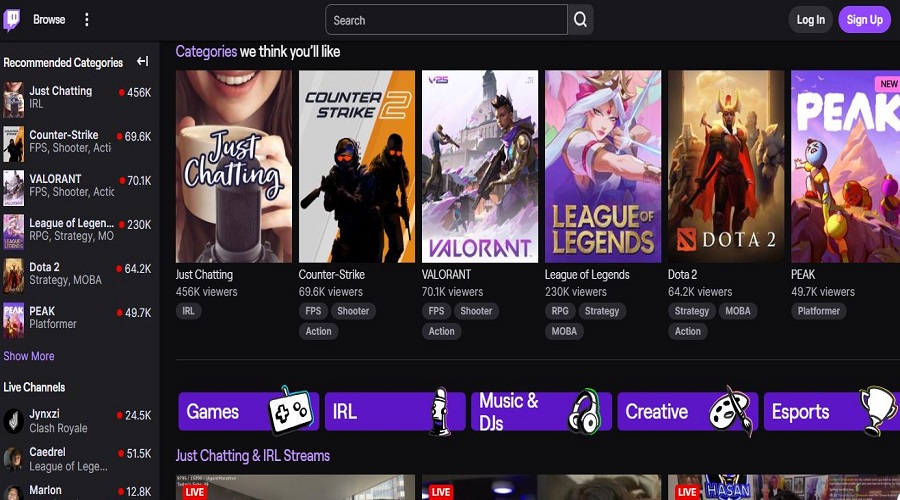
Task: Click the VALORANT title below cover
Action: (446, 275)
